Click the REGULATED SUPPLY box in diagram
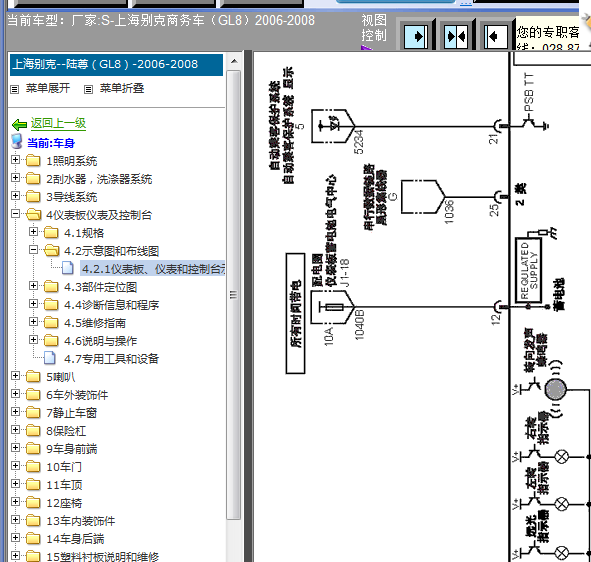 528,270
